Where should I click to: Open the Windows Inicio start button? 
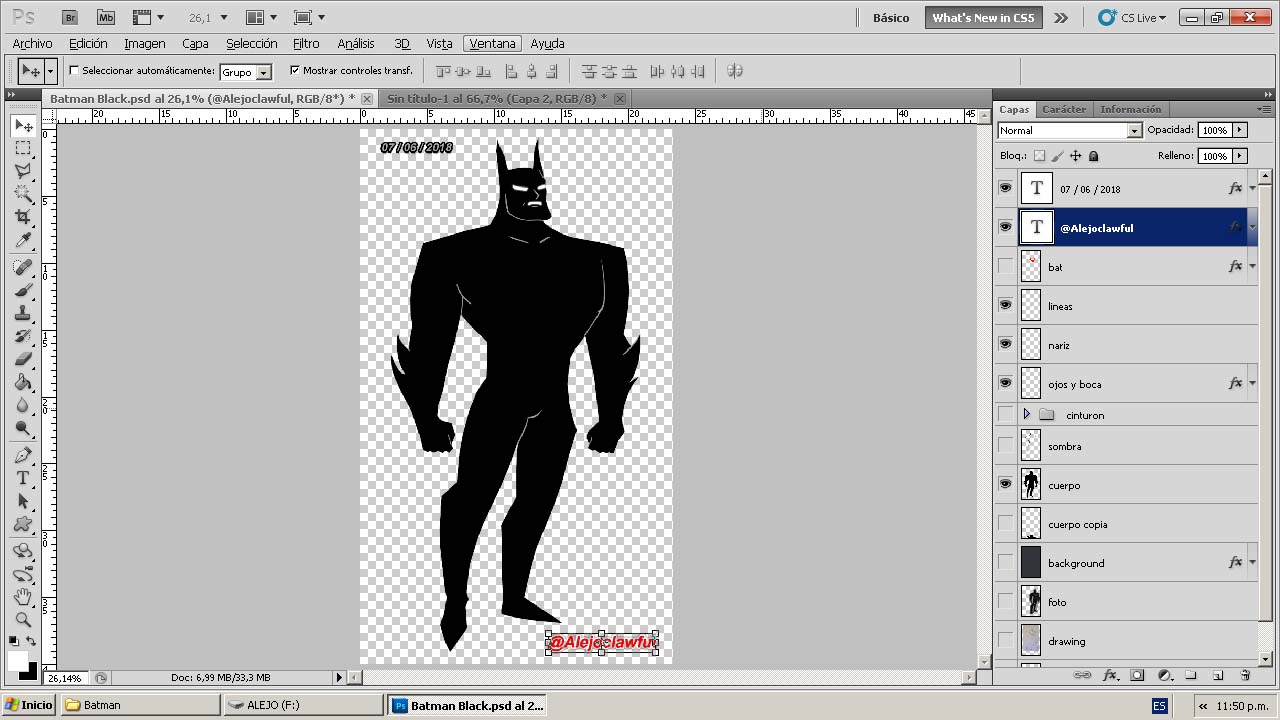pos(29,705)
